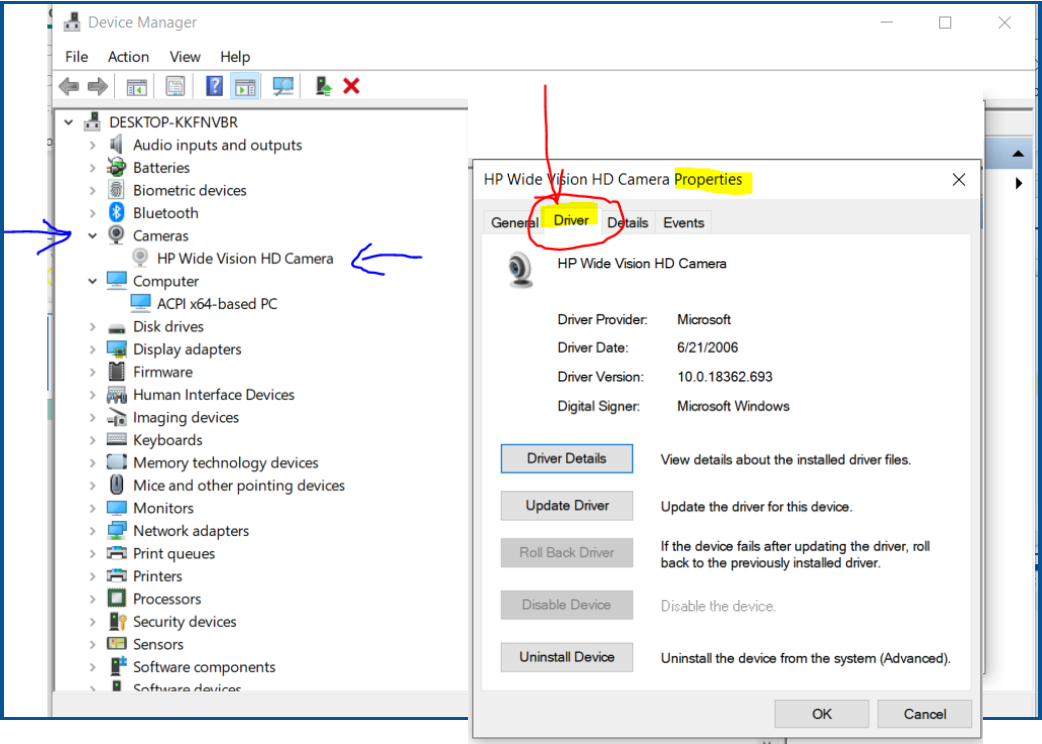Click the Display adapters category icon
Viewport: 1042px width, 744px height.
click(x=117, y=349)
